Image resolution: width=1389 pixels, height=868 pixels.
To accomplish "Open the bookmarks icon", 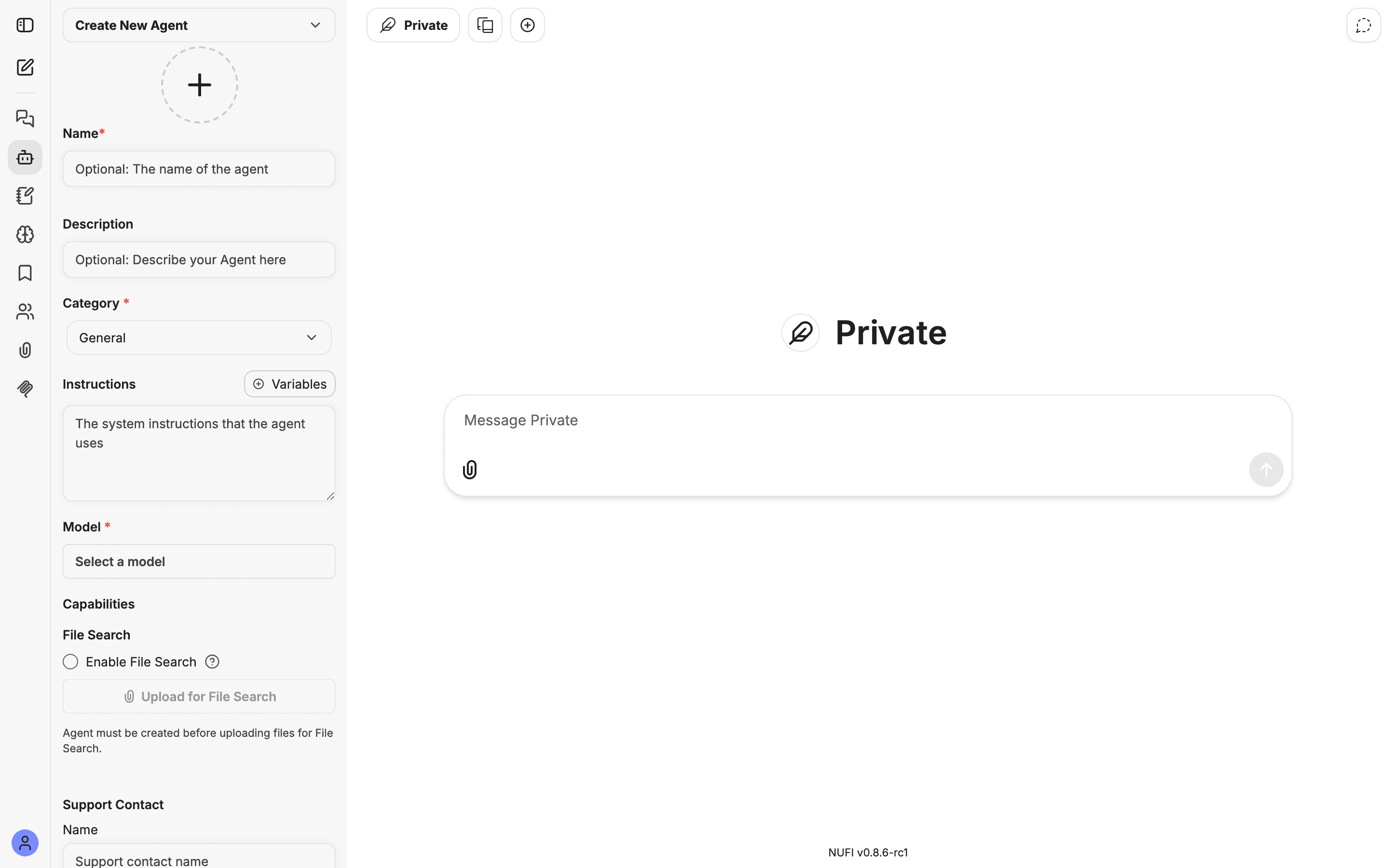I will coord(25,272).
